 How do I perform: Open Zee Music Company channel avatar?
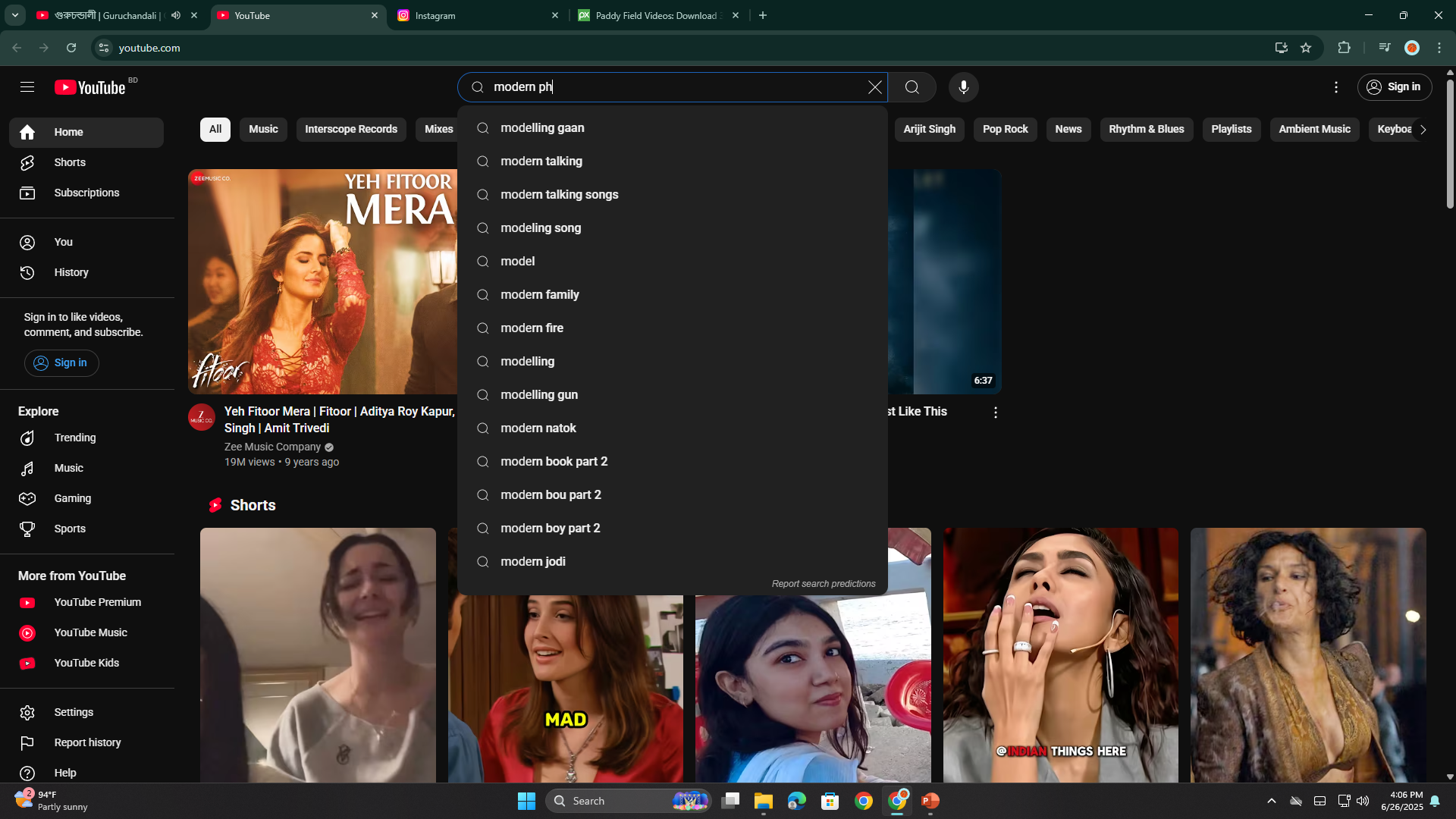(x=201, y=417)
